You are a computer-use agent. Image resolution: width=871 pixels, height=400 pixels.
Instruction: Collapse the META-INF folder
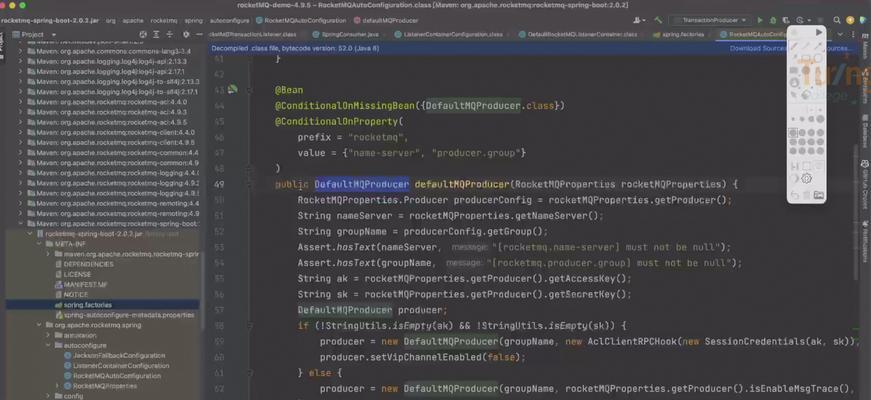click(39, 244)
